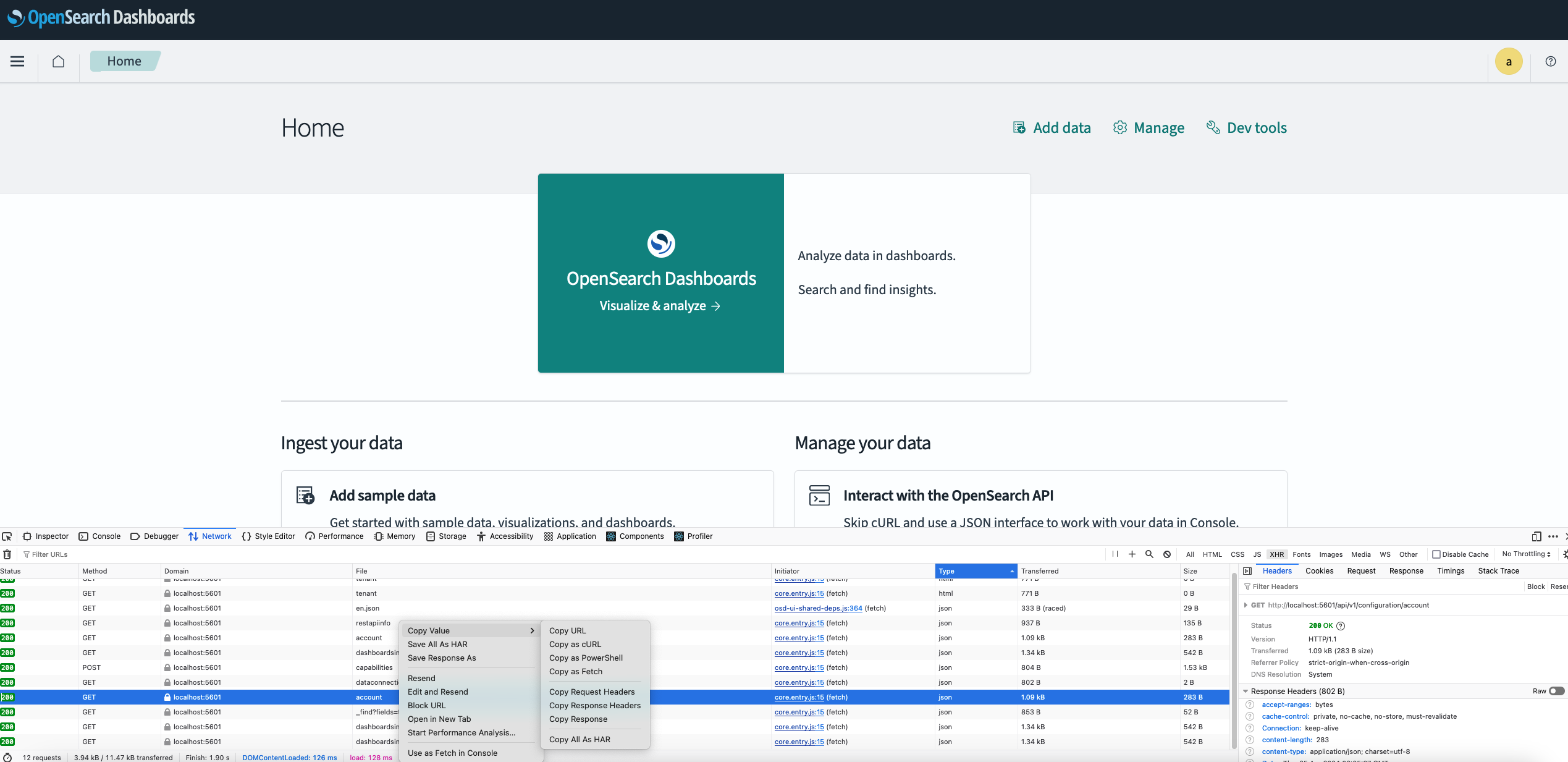Expand the GET configuration/account request details

coord(1247,605)
